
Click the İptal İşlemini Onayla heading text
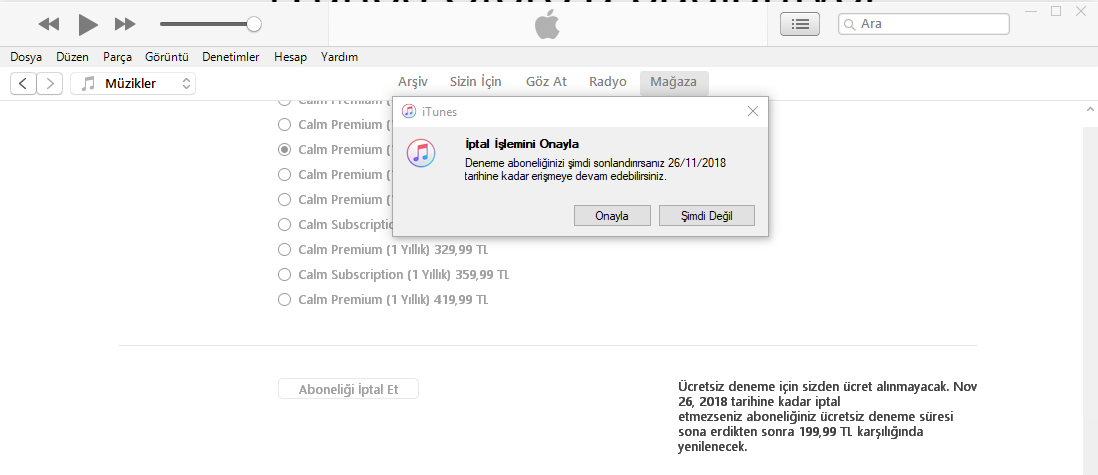click(x=522, y=144)
